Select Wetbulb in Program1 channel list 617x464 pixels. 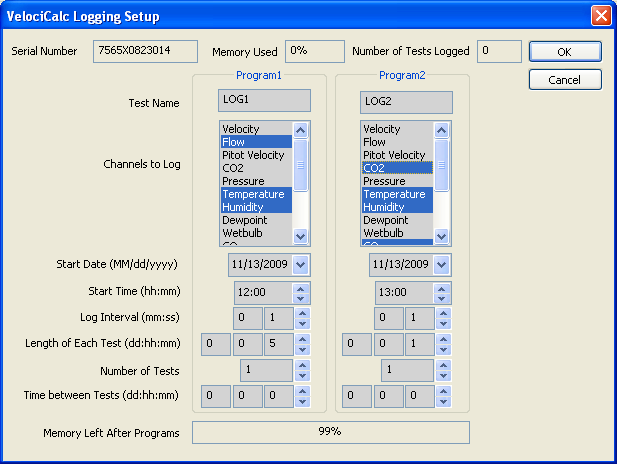[x=256, y=233]
